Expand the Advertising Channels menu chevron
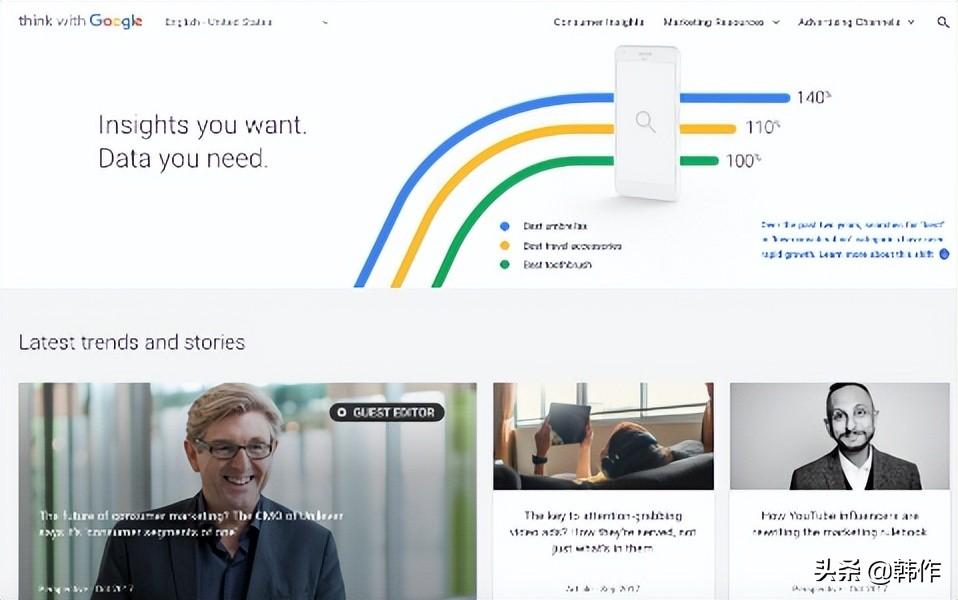Screen dimensions: 958x600 tap(911, 22)
